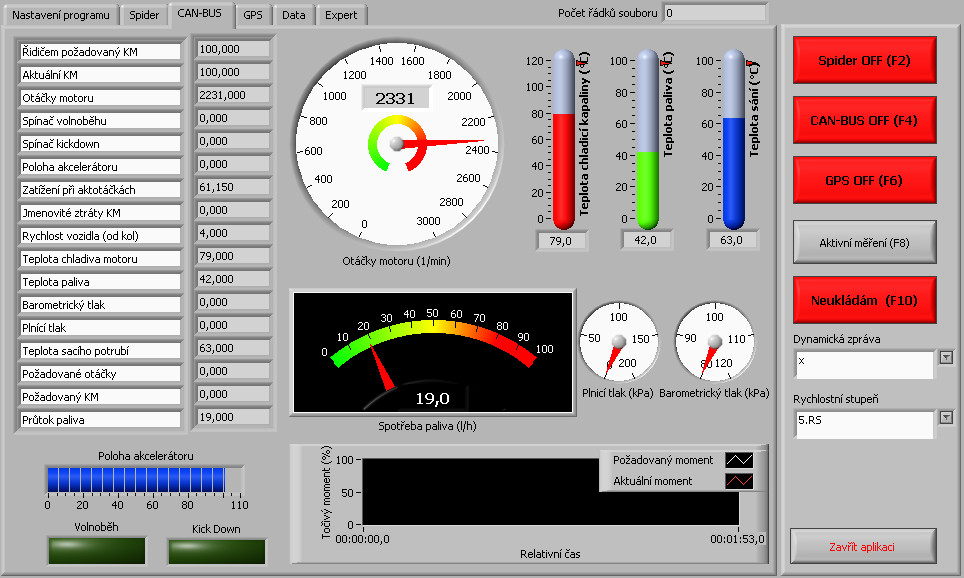The width and height of the screenshot is (964, 578).
Task: Expand the Dynamická zpráva dropdown arrow
Action: pyautogui.click(x=946, y=357)
